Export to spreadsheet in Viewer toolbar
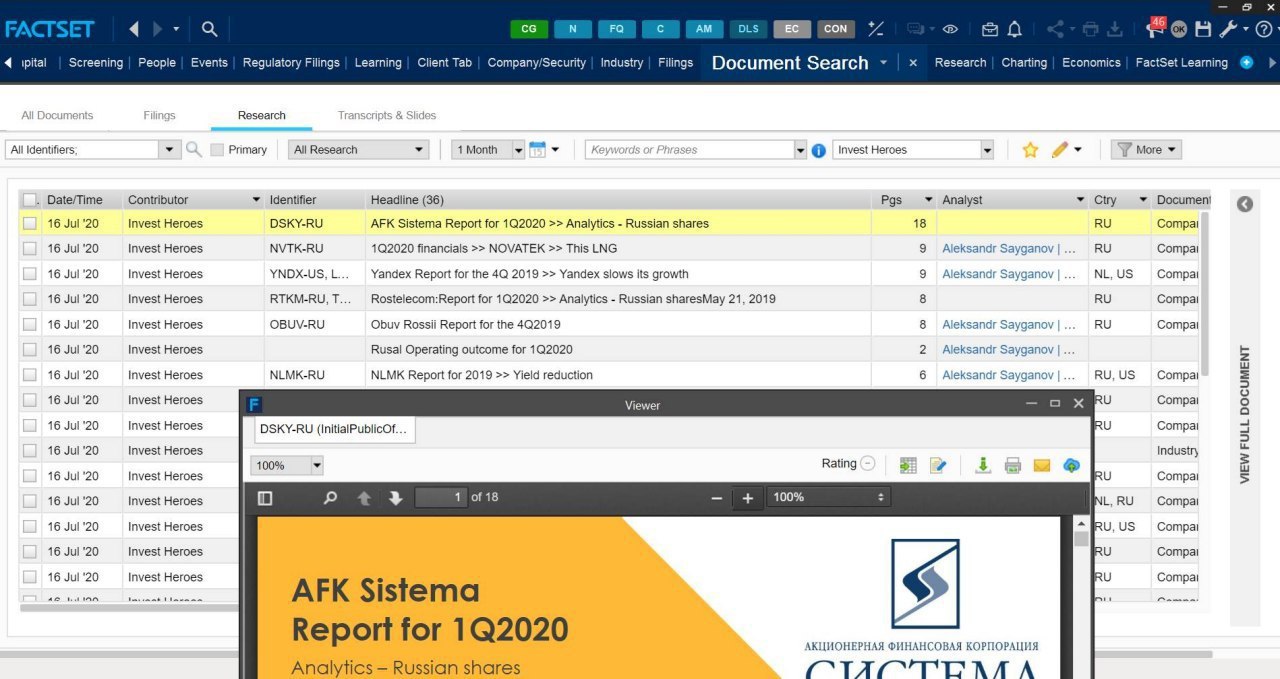Image resolution: width=1280 pixels, height=679 pixels. click(x=908, y=465)
